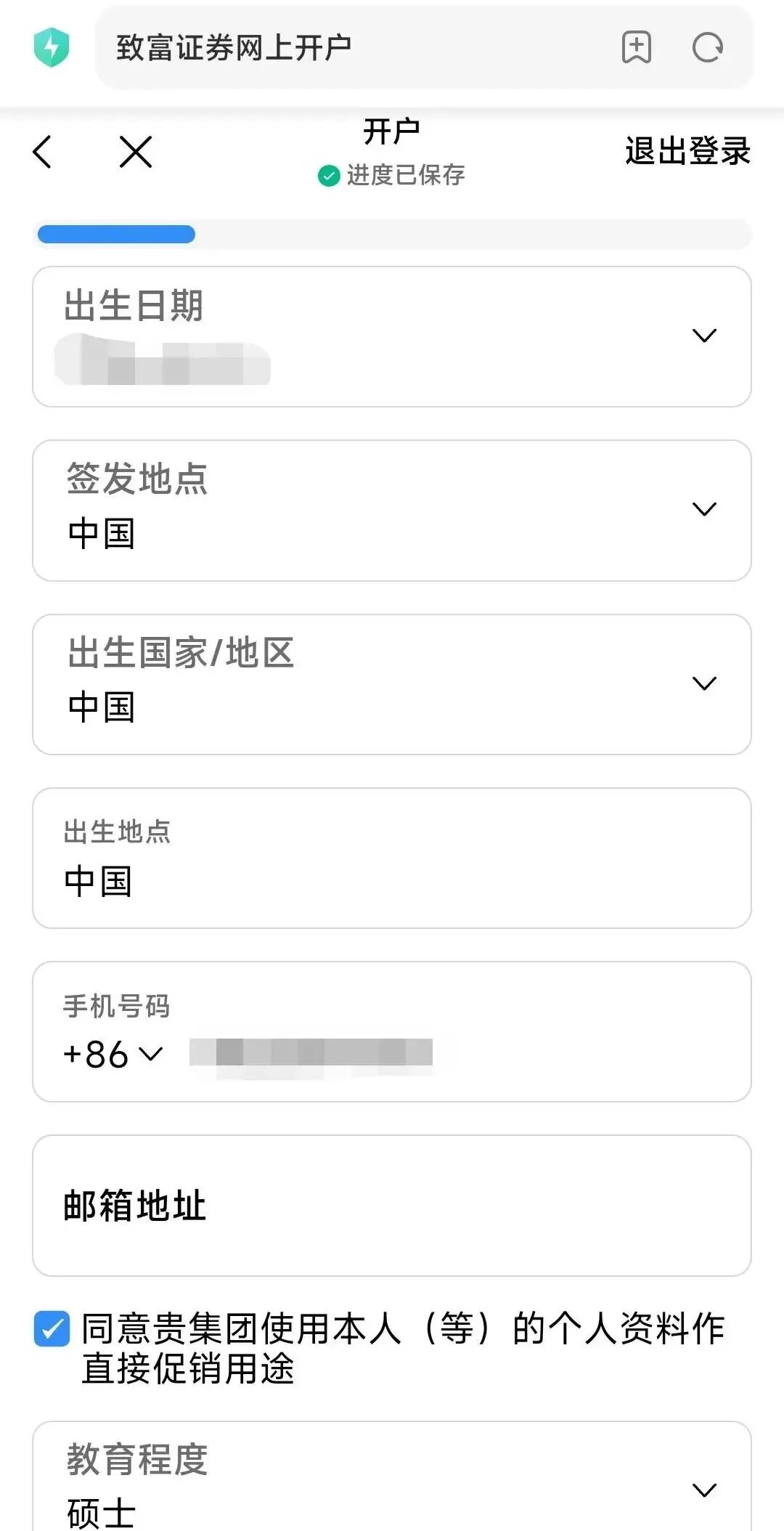Reload the page with refresh icon
Image resolution: width=784 pixels, height=1531 pixels.
click(707, 48)
